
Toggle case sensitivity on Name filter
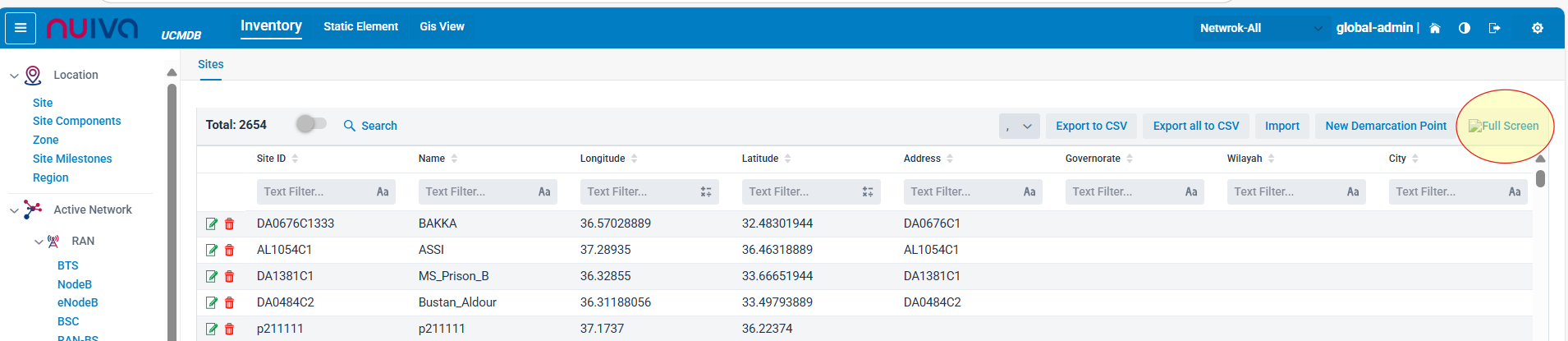point(544,191)
